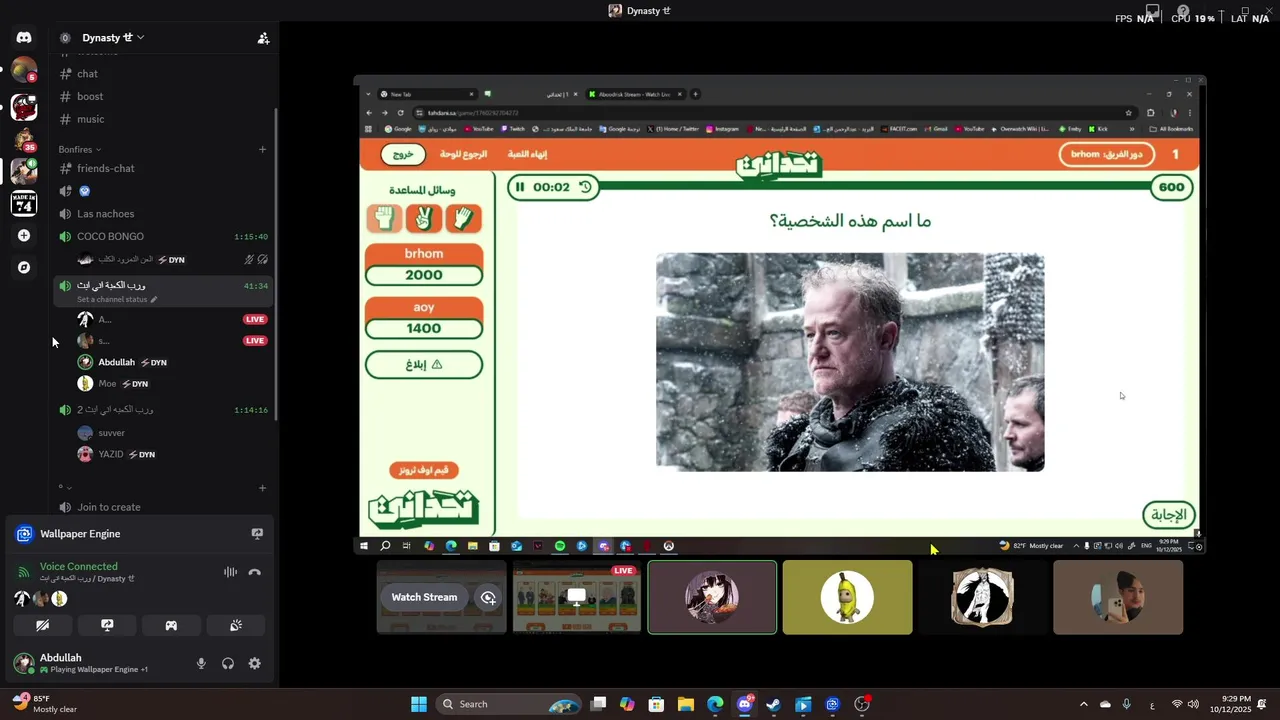The width and height of the screenshot is (1280, 720).
Task: Toggle deafen headphones icon
Action: (x=228, y=664)
